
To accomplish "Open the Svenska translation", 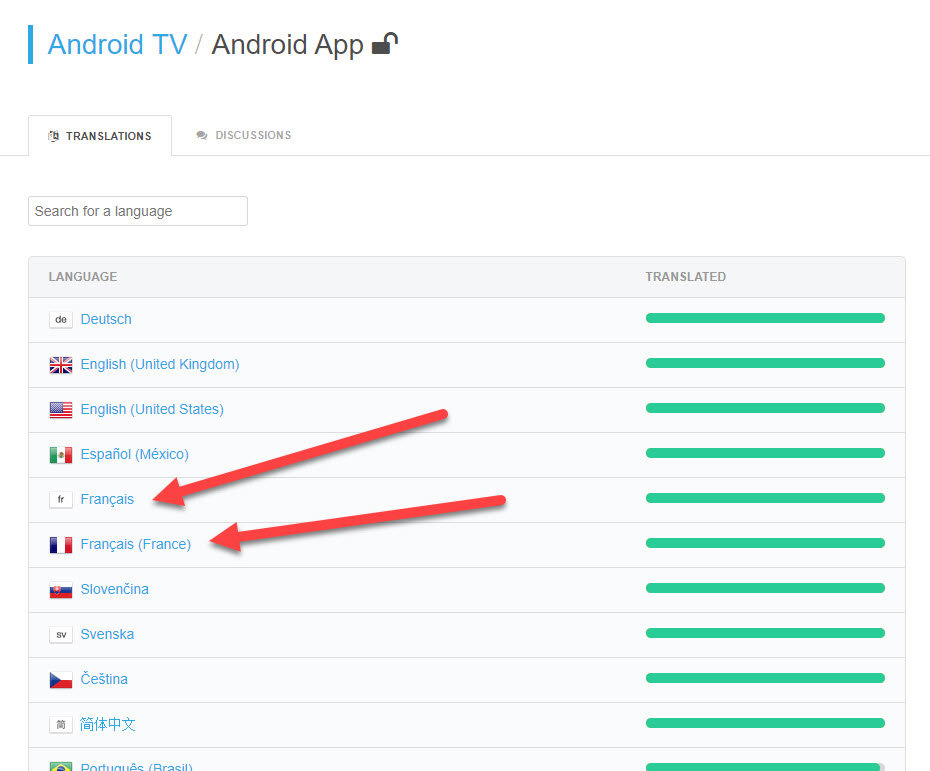I will click(107, 635).
